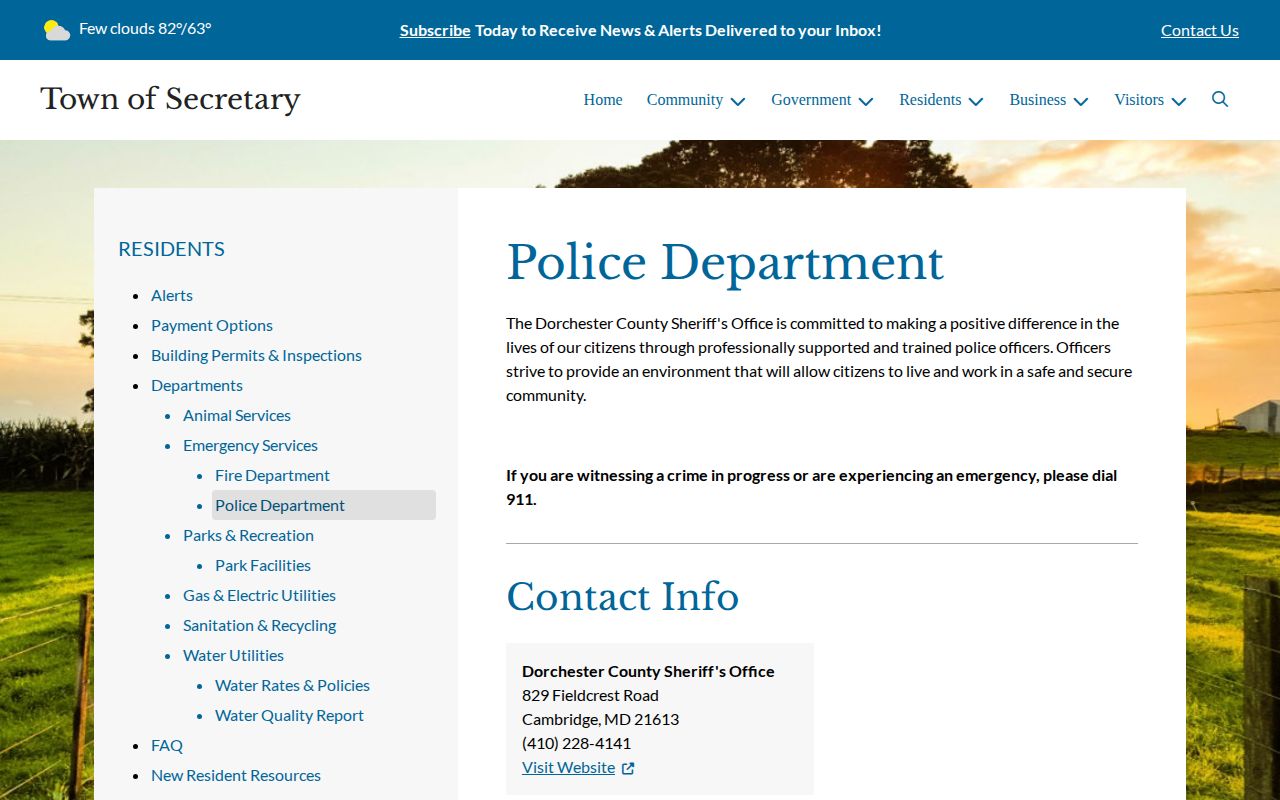Click the address line 829 Fieldcrest Road
The image size is (1280, 800).
pos(590,695)
